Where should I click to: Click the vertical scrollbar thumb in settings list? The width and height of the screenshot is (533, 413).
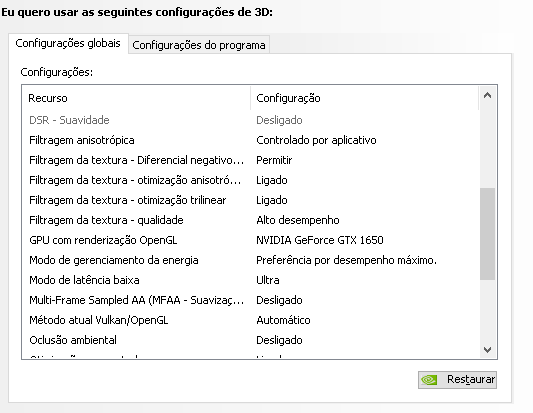pyautogui.click(x=487, y=234)
